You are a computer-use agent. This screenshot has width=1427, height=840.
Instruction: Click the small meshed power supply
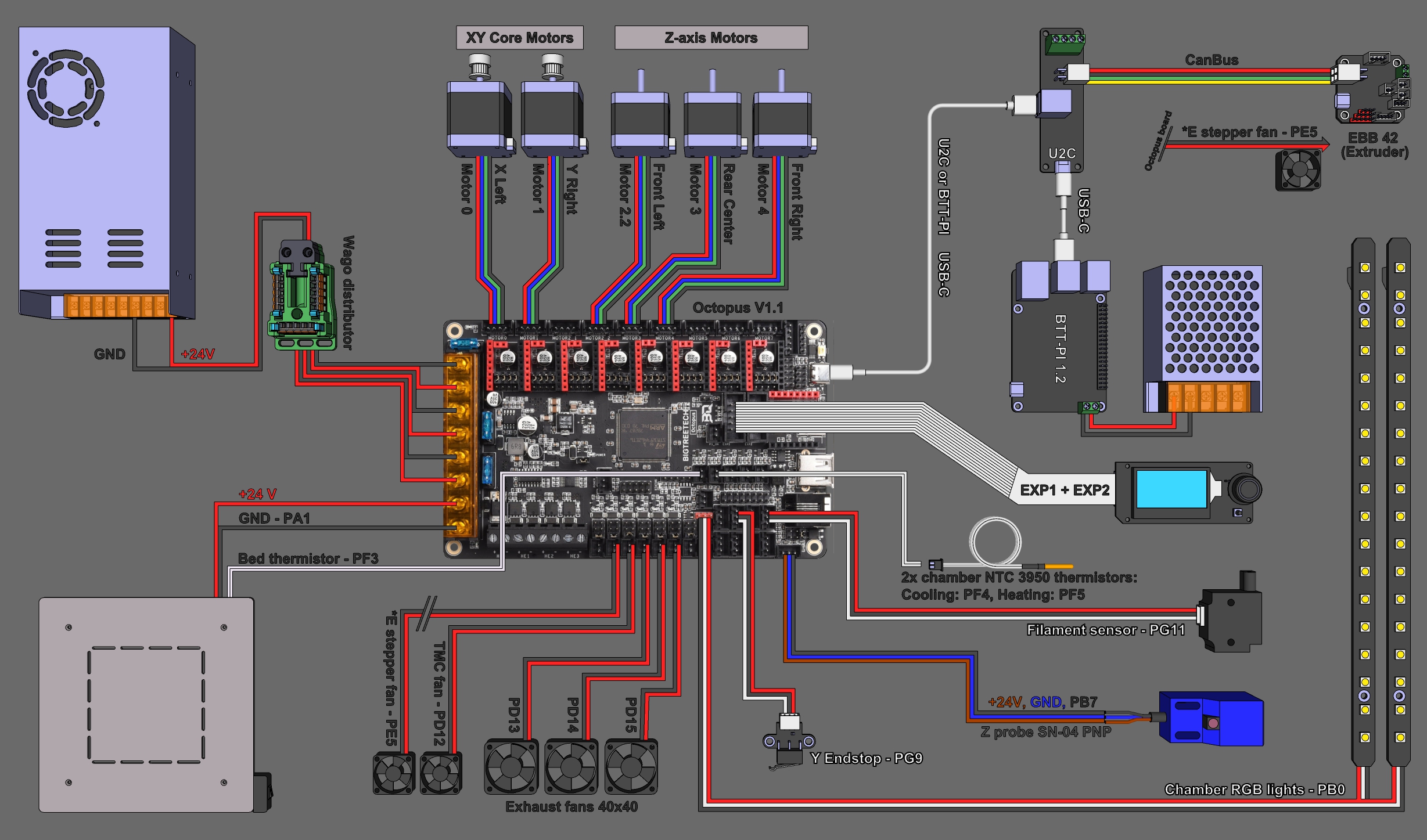click(1203, 339)
